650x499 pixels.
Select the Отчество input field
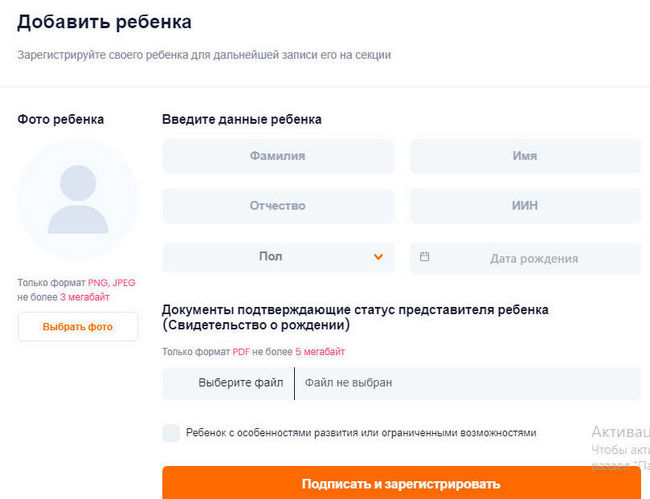tap(277, 206)
